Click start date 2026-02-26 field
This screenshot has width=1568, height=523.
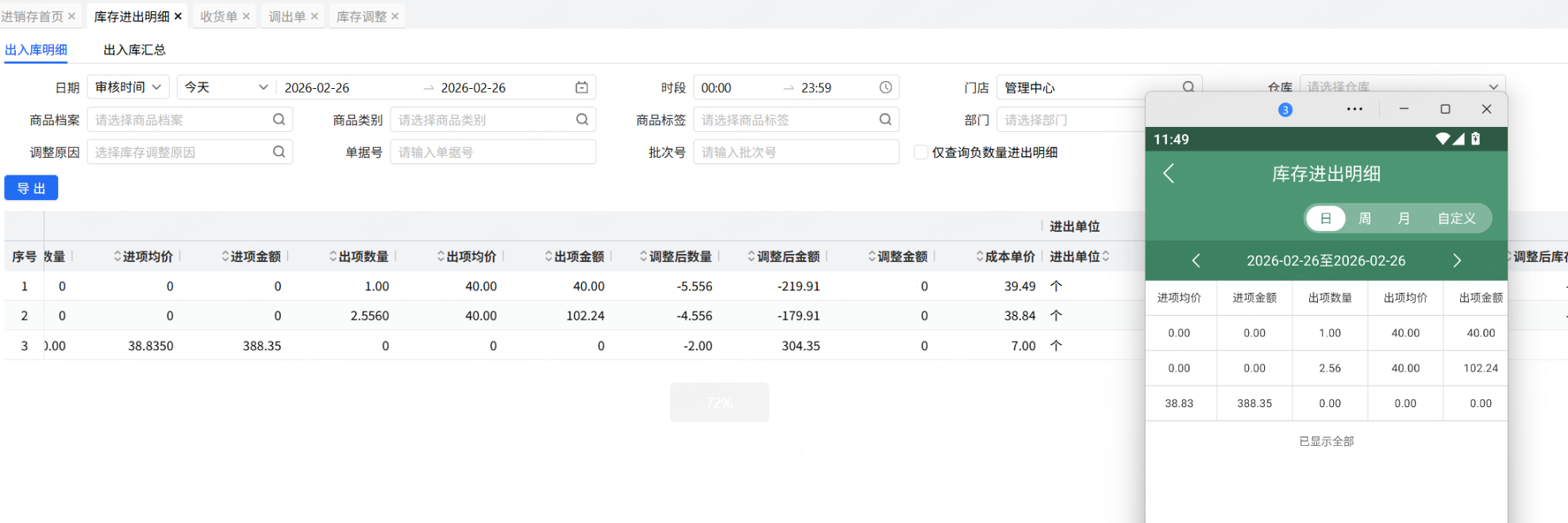pyautogui.click(x=317, y=87)
